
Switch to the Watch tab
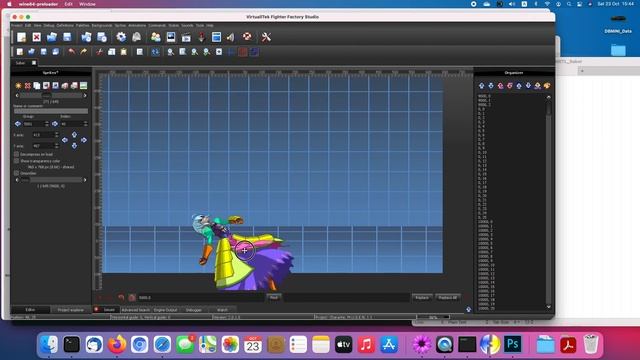[222, 310]
